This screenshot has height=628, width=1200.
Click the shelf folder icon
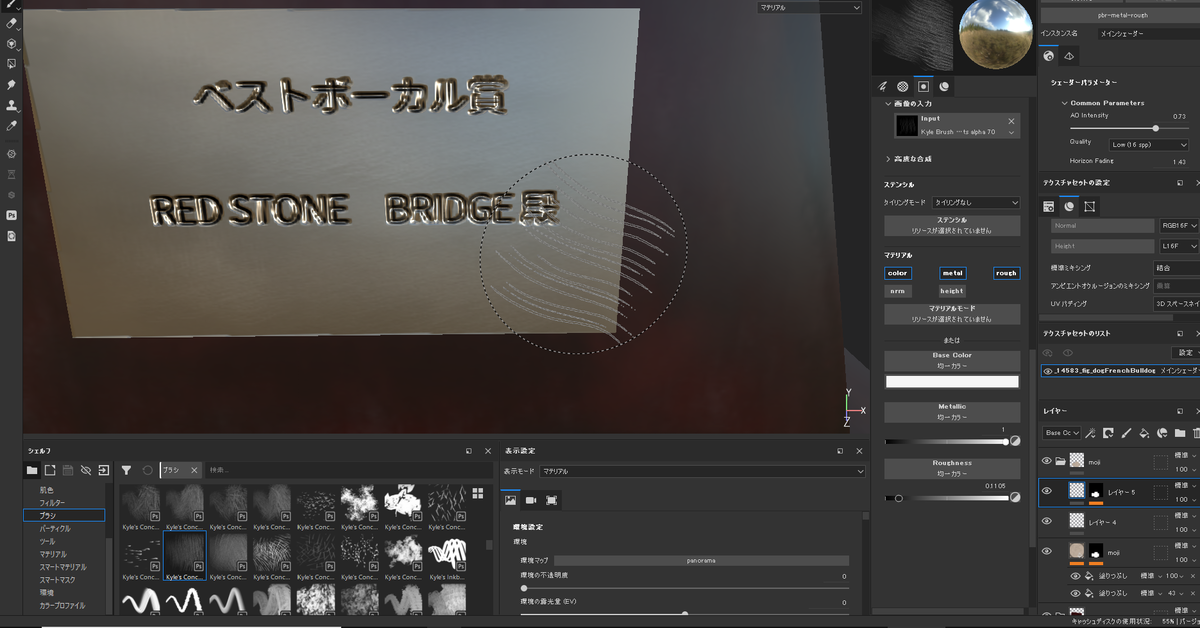click(x=32, y=470)
